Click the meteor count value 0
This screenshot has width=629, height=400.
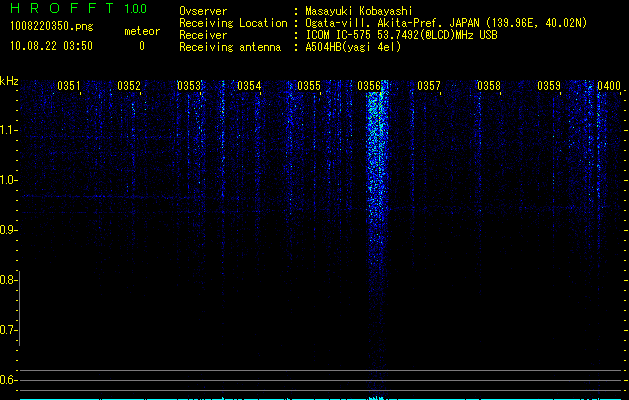pyautogui.click(x=142, y=46)
